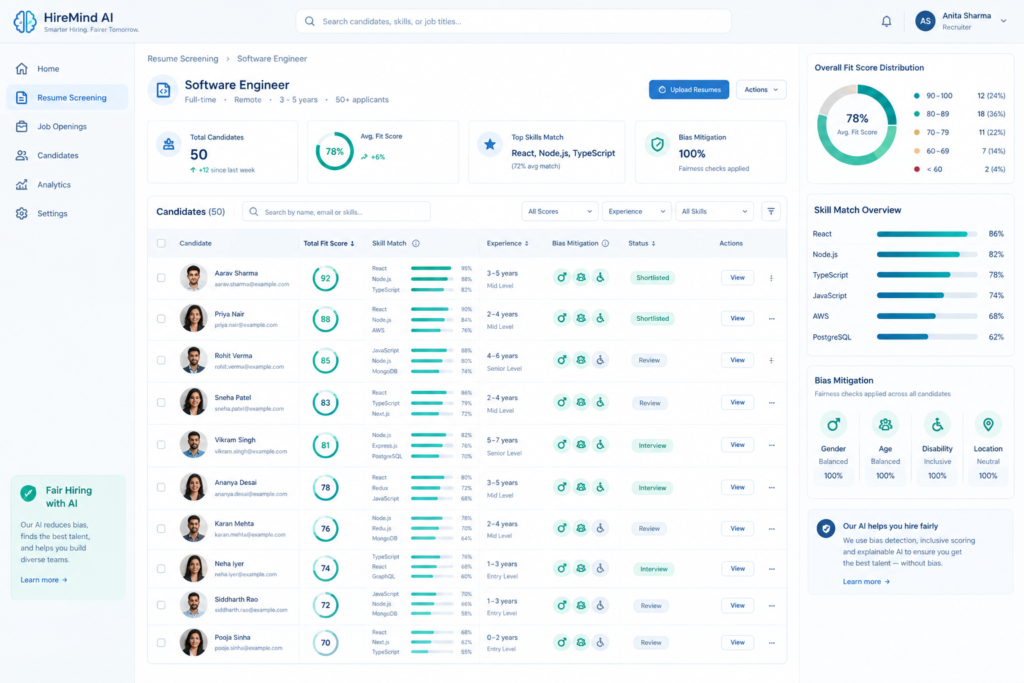The image size is (1024, 683).
Task: Click the React skill match bar in overview
Action: [927, 234]
